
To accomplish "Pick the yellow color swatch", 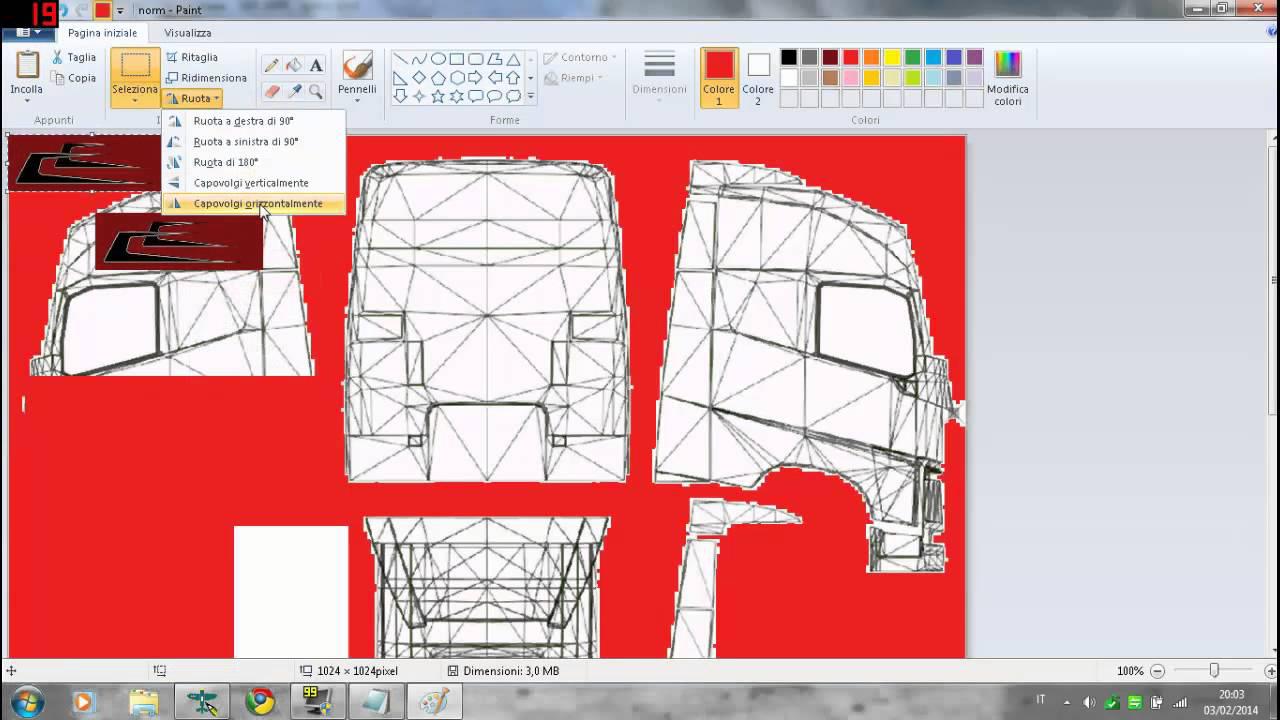I will coord(892,57).
